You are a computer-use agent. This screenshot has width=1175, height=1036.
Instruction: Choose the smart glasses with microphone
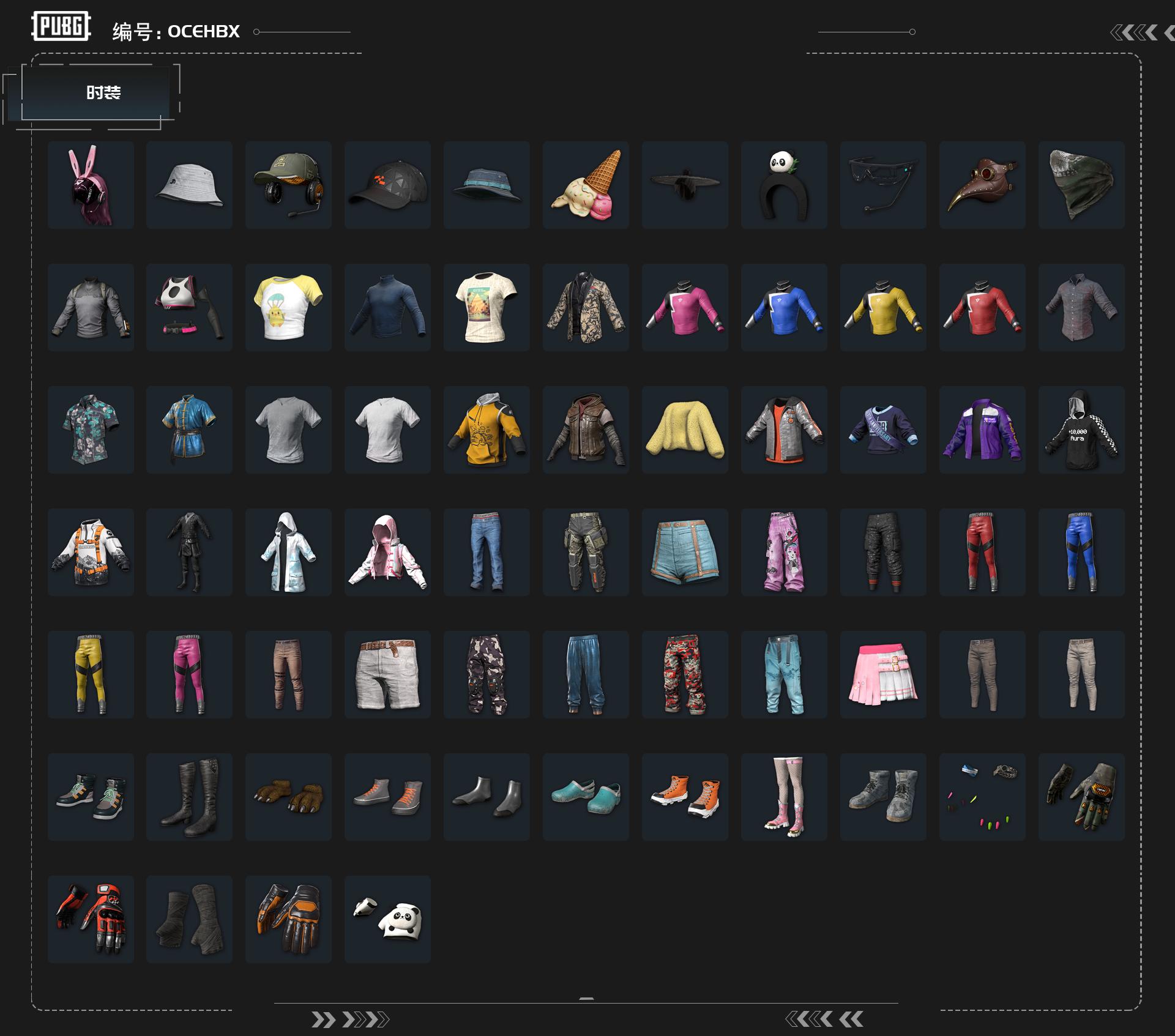point(884,185)
